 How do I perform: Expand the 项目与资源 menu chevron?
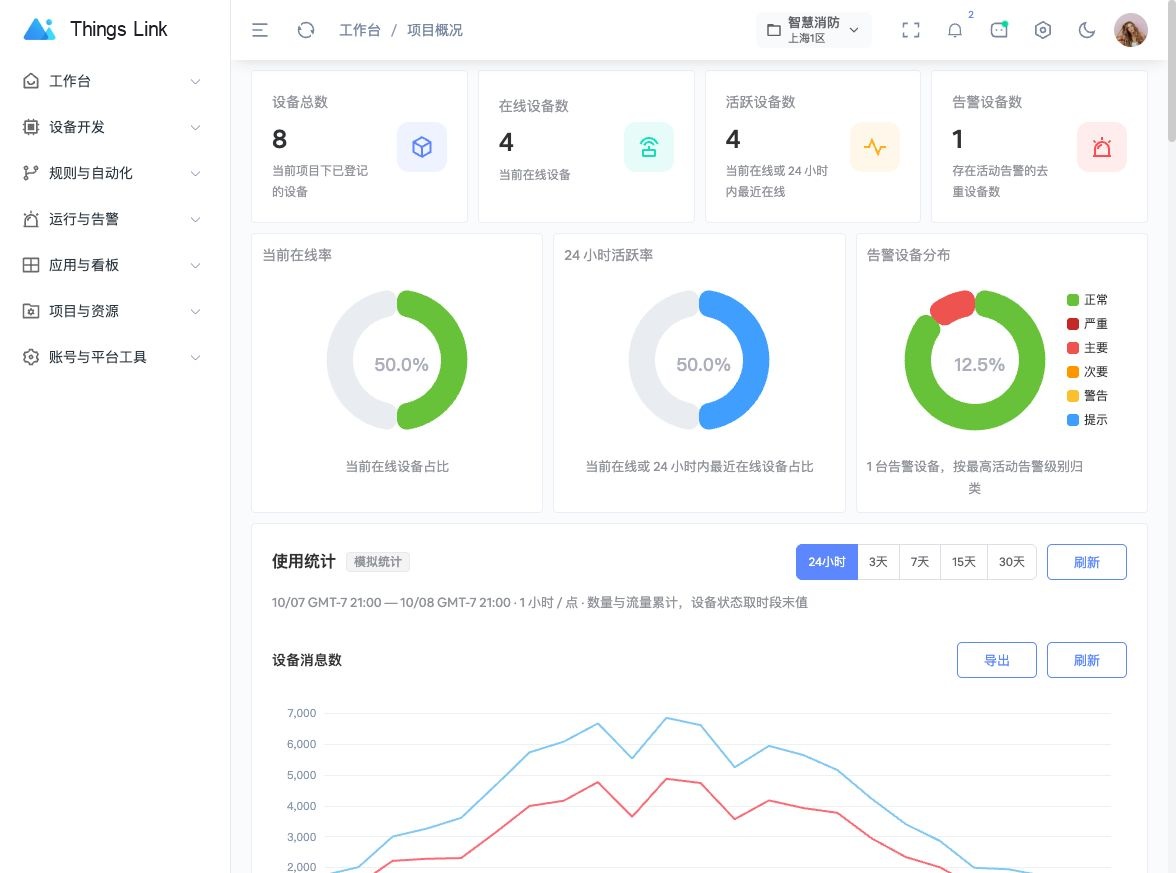click(x=195, y=311)
